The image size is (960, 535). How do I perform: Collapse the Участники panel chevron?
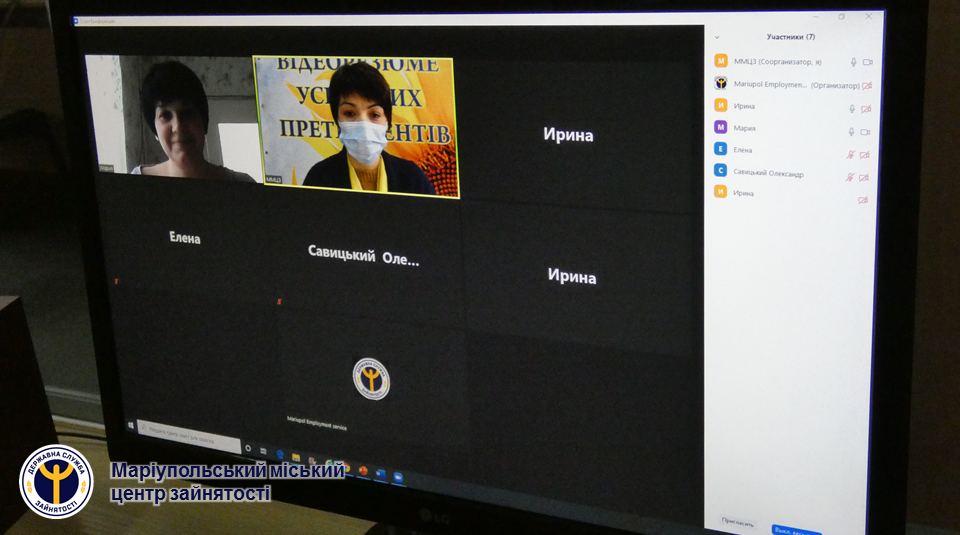pyautogui.click(x=717, y=37)
